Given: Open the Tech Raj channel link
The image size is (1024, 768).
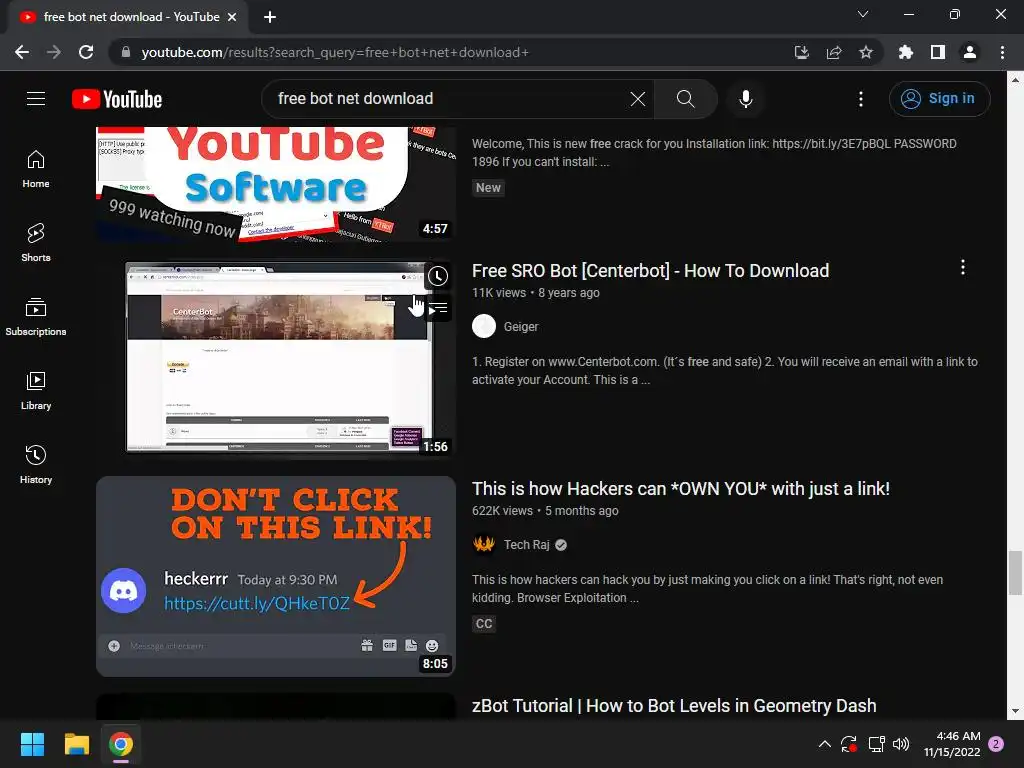Looking at the screenshot, I should pyautogui.click(x=526, y=545).
